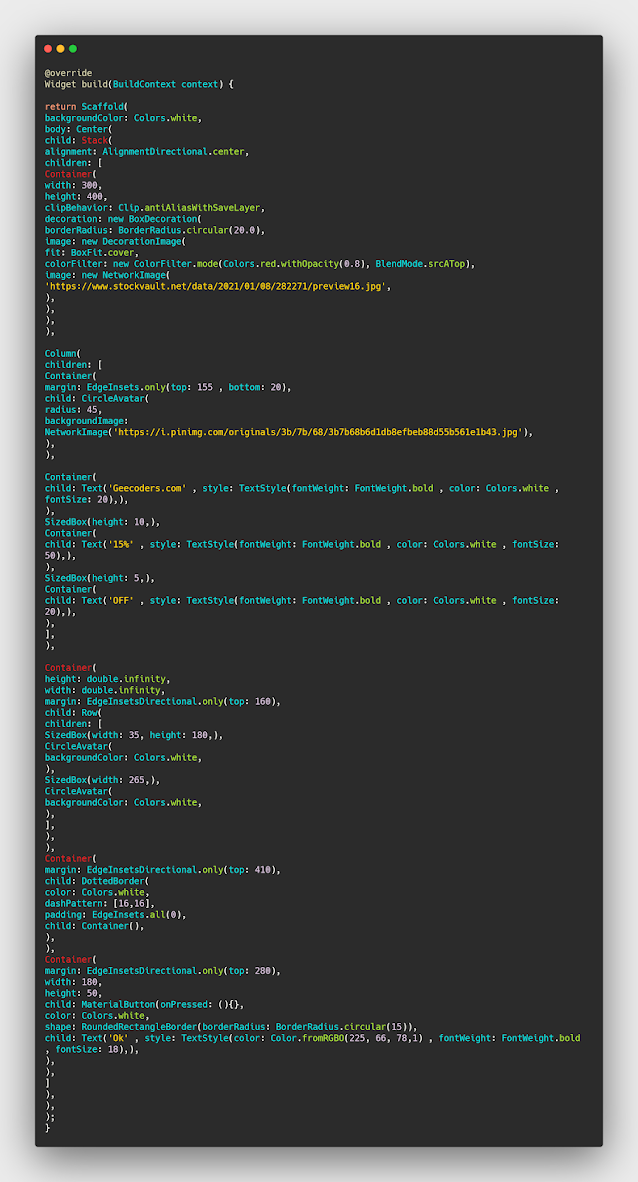Image resolution: width=638 pixels, height=1182 pixels.
Task: Click the red close window dot
Action: coord(48,49)
